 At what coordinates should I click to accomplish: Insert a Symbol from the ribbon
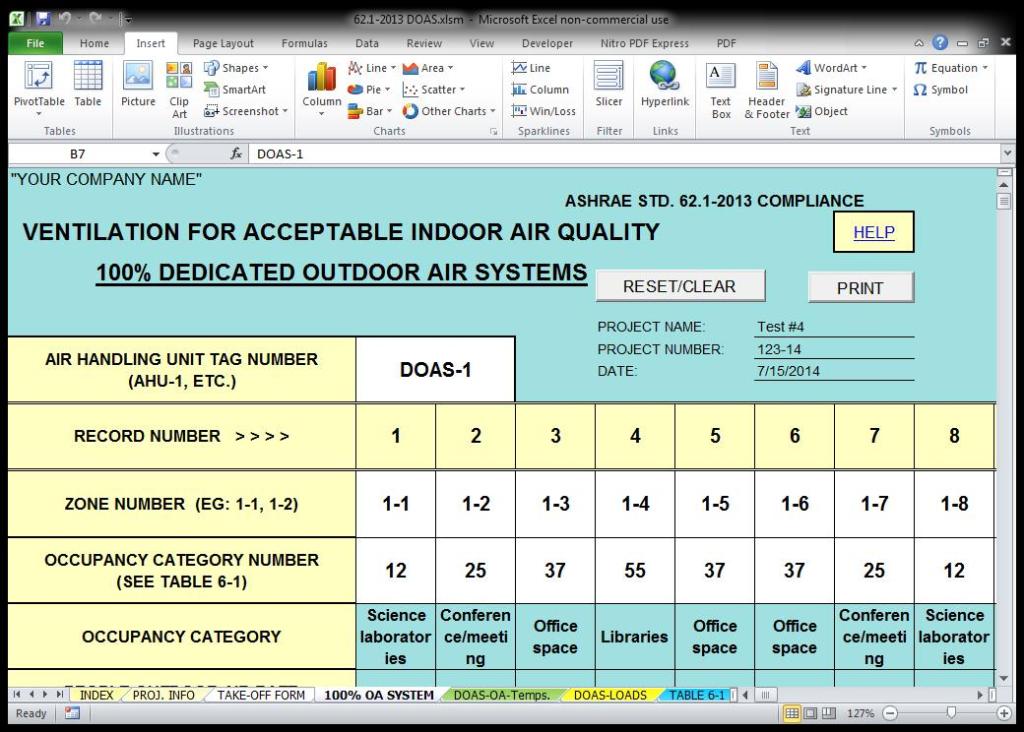click(x=940, y=90)
